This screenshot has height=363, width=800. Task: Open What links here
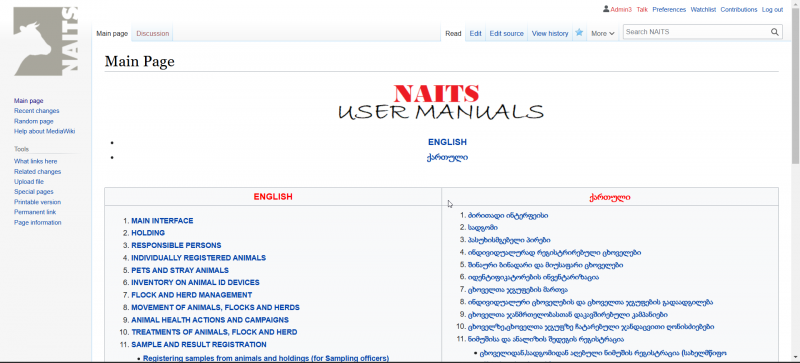pyautogui.click(x=35, y=161)
